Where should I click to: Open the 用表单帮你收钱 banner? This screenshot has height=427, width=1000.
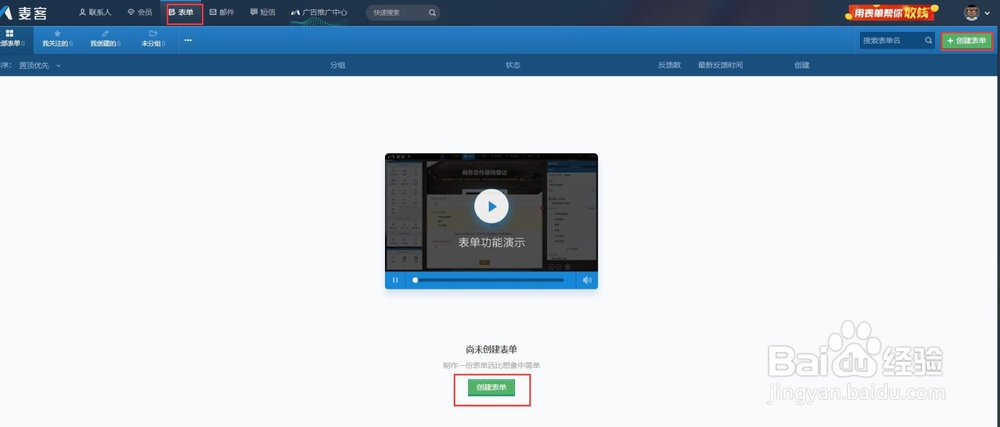[893, 12]
